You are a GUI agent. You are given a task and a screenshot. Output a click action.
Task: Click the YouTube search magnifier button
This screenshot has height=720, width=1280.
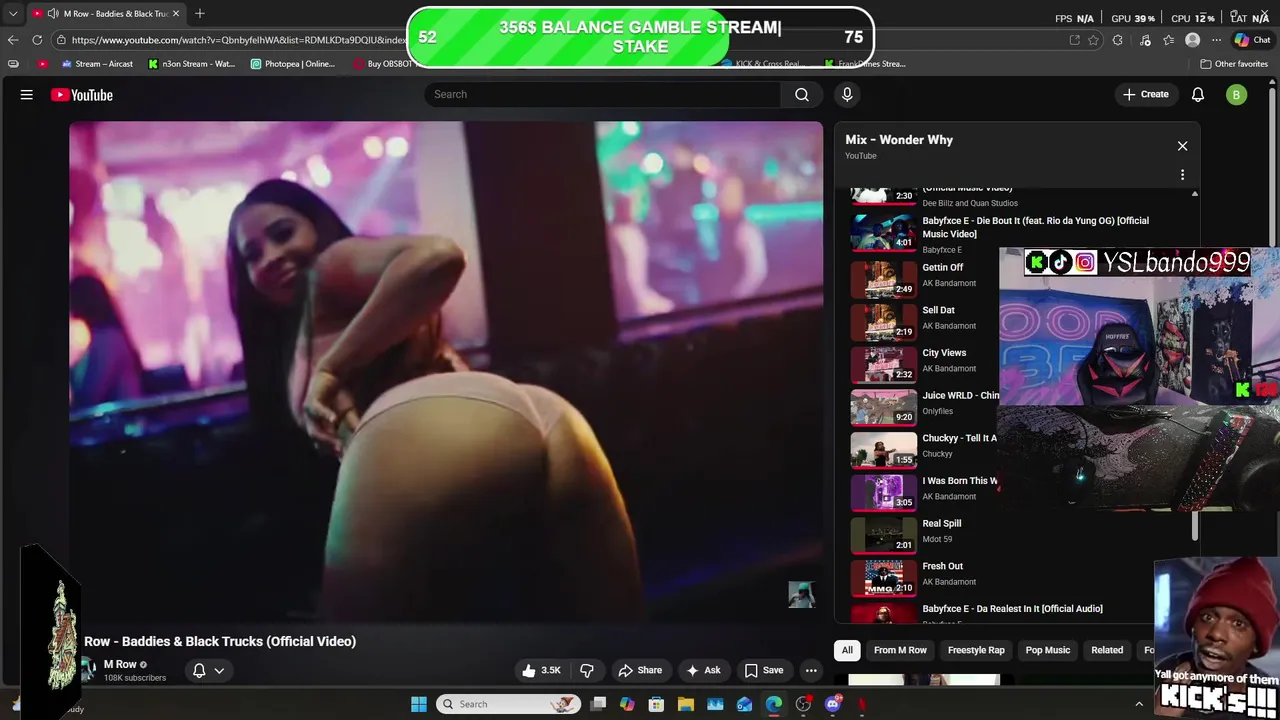click(x=802, y=94)
